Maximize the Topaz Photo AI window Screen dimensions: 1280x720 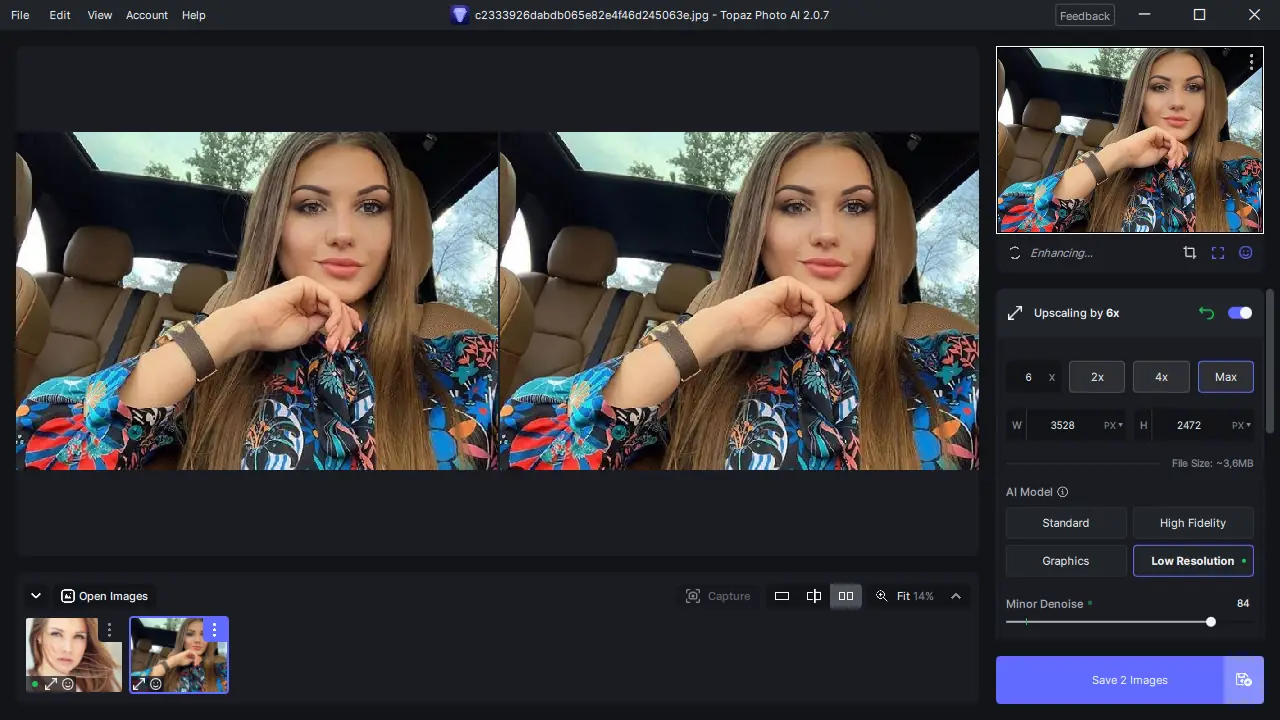1200,15
